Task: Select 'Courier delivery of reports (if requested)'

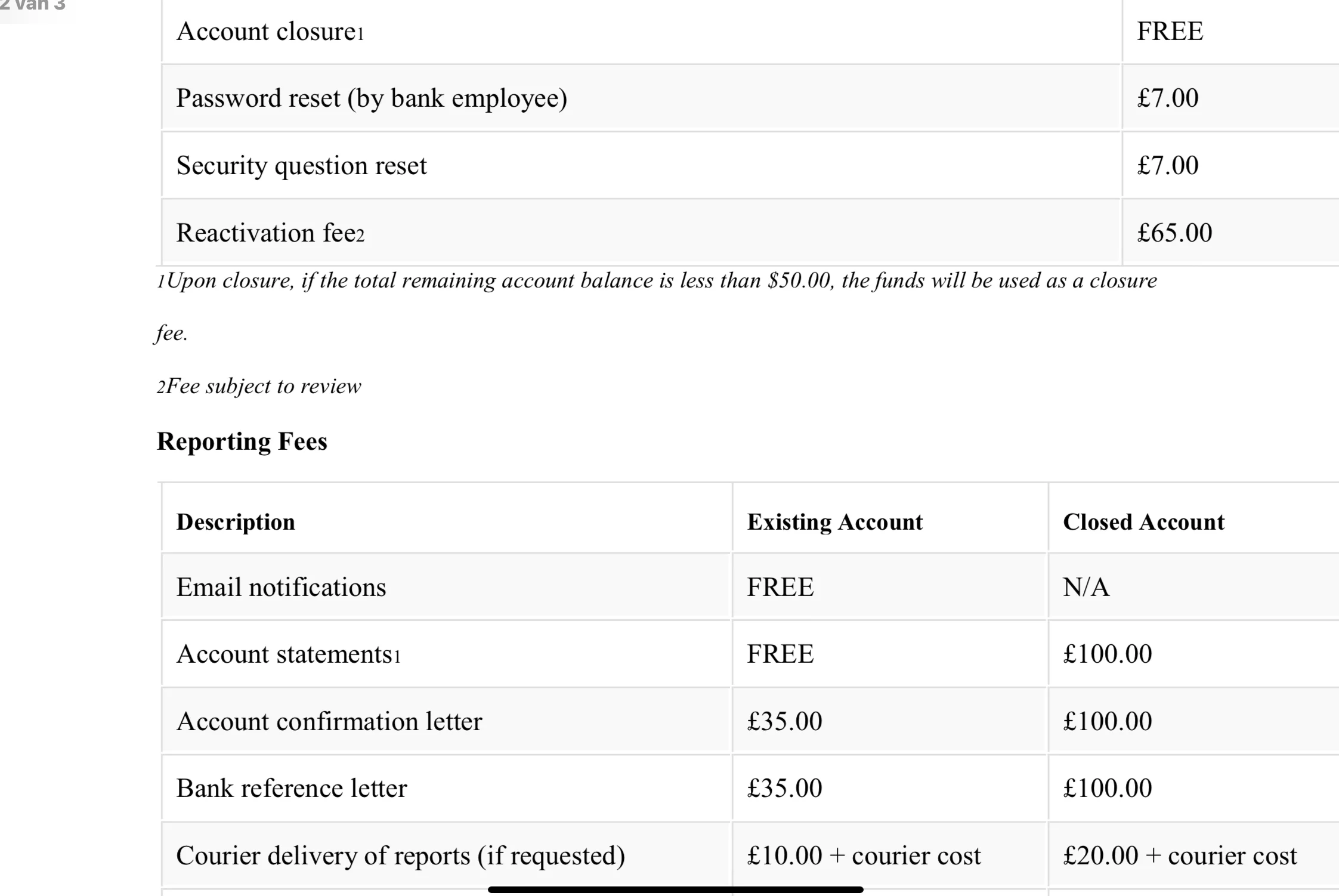Action: [401, 857]
